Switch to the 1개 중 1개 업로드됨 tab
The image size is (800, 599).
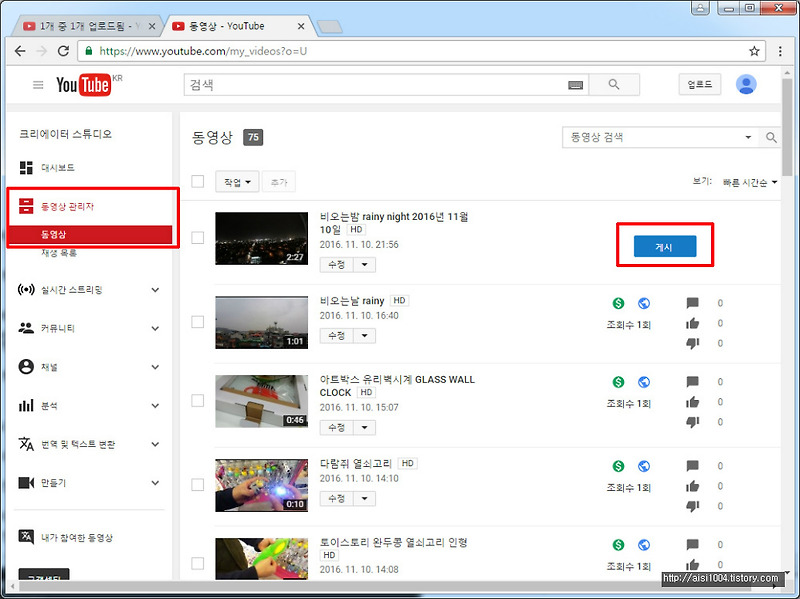tap(86, 26)
